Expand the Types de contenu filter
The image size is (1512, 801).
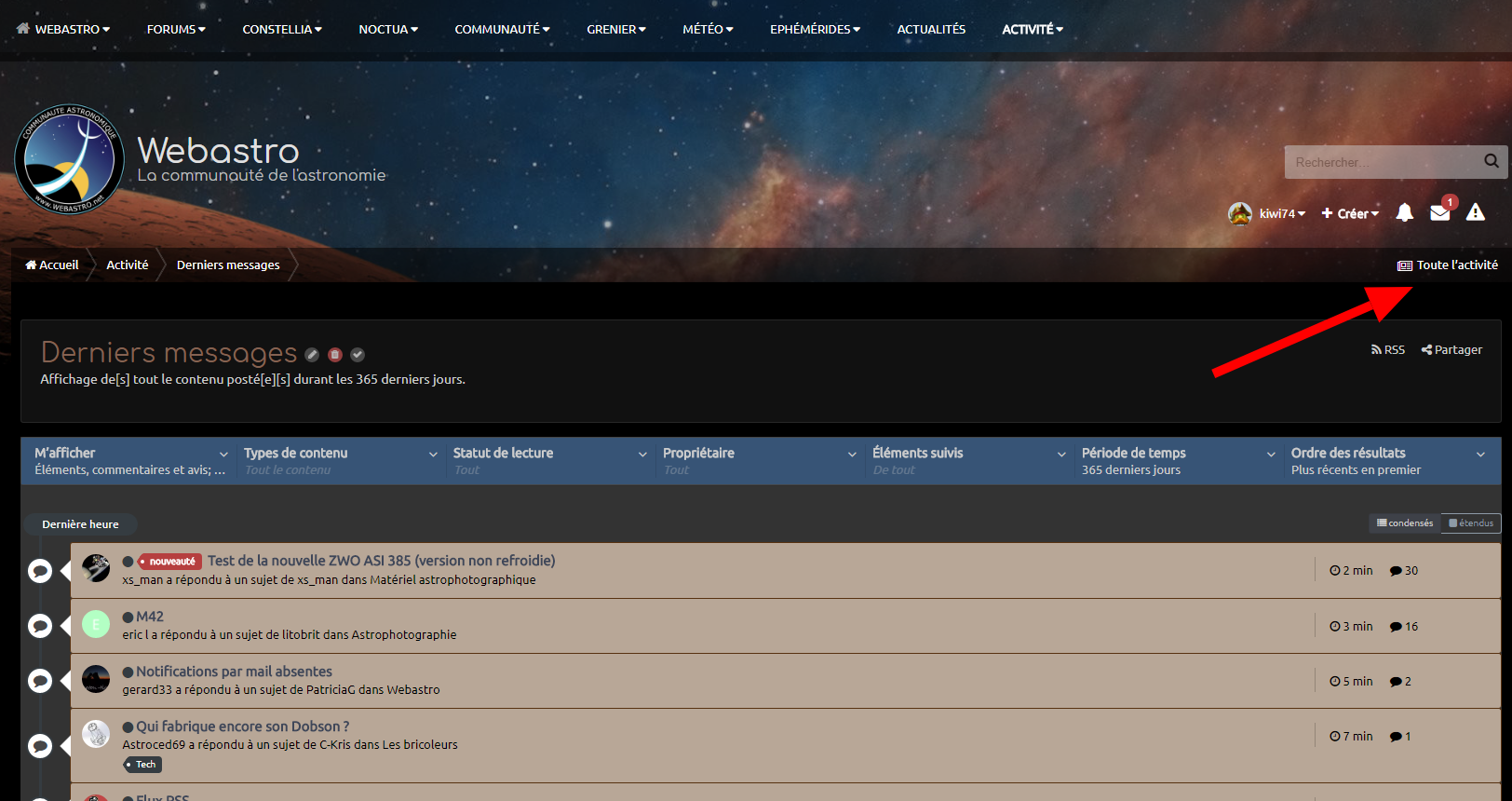[340, 461]
